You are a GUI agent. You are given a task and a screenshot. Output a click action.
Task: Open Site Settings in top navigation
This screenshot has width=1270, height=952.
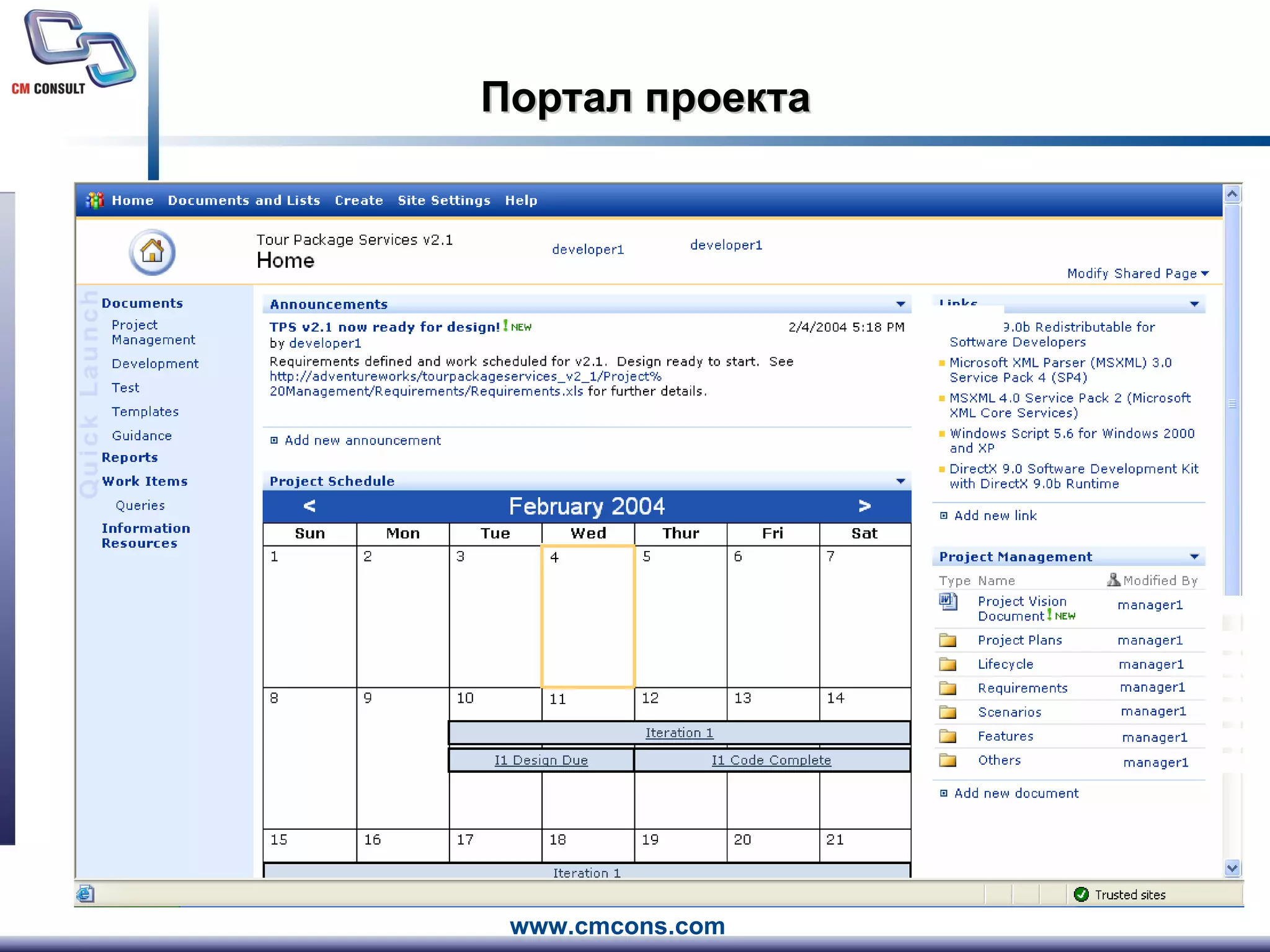pyautogui.click(x=444, y=200)
